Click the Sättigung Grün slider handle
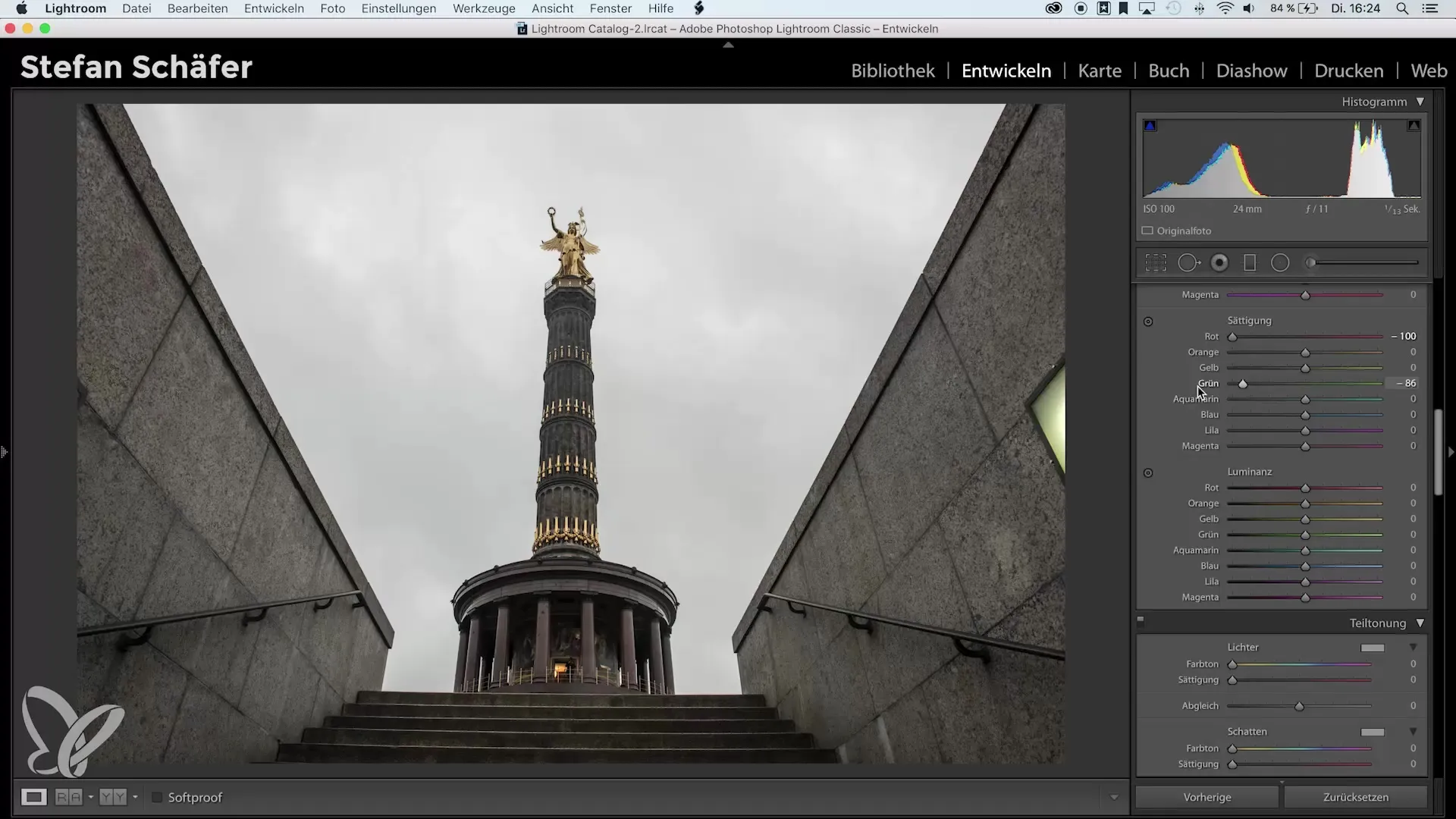The width and height of the screenshot is (1456, 819). pyautogui.click(x=1243, y=384)
